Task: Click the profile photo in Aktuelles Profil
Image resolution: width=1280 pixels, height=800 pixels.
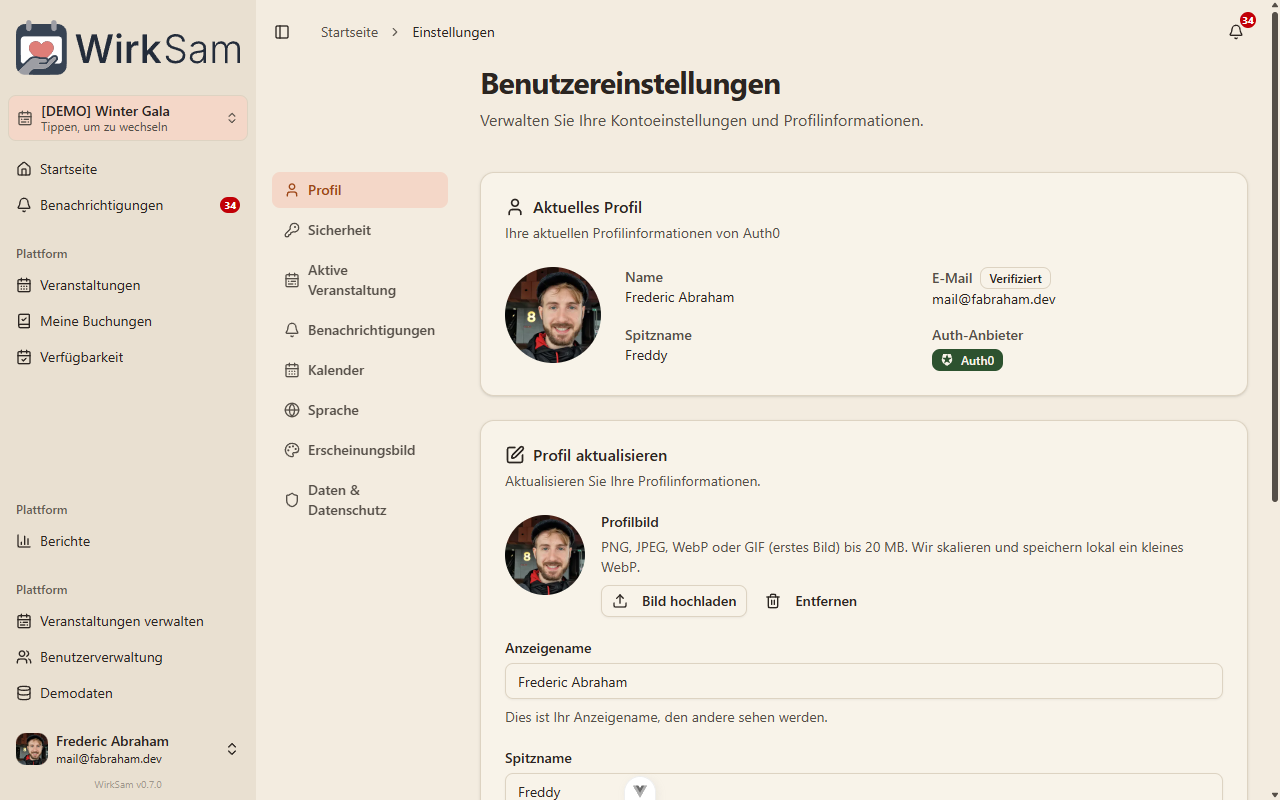Action: click(553, 315)
